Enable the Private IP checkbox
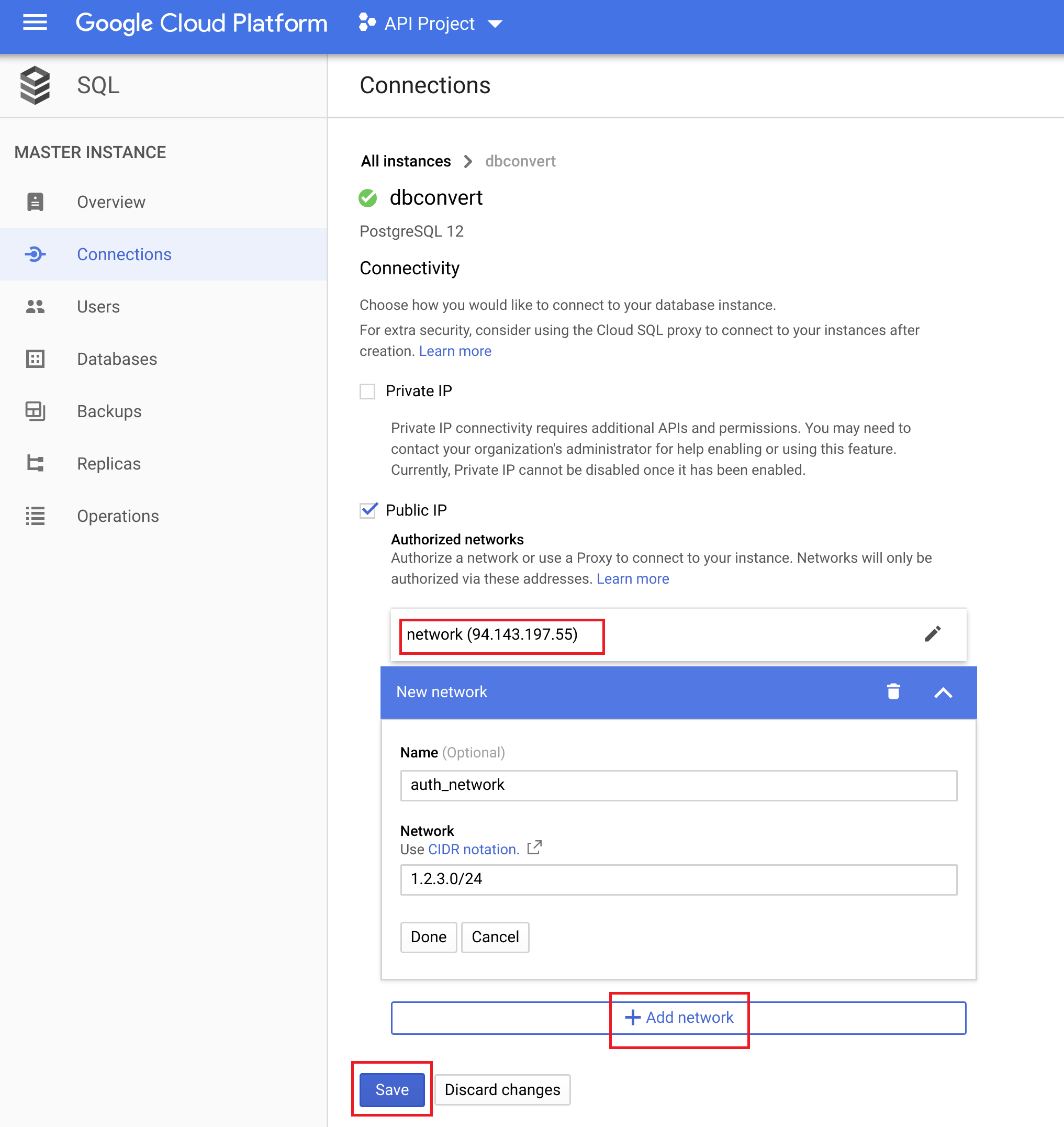1064x1127 pixels. point(367,392)
